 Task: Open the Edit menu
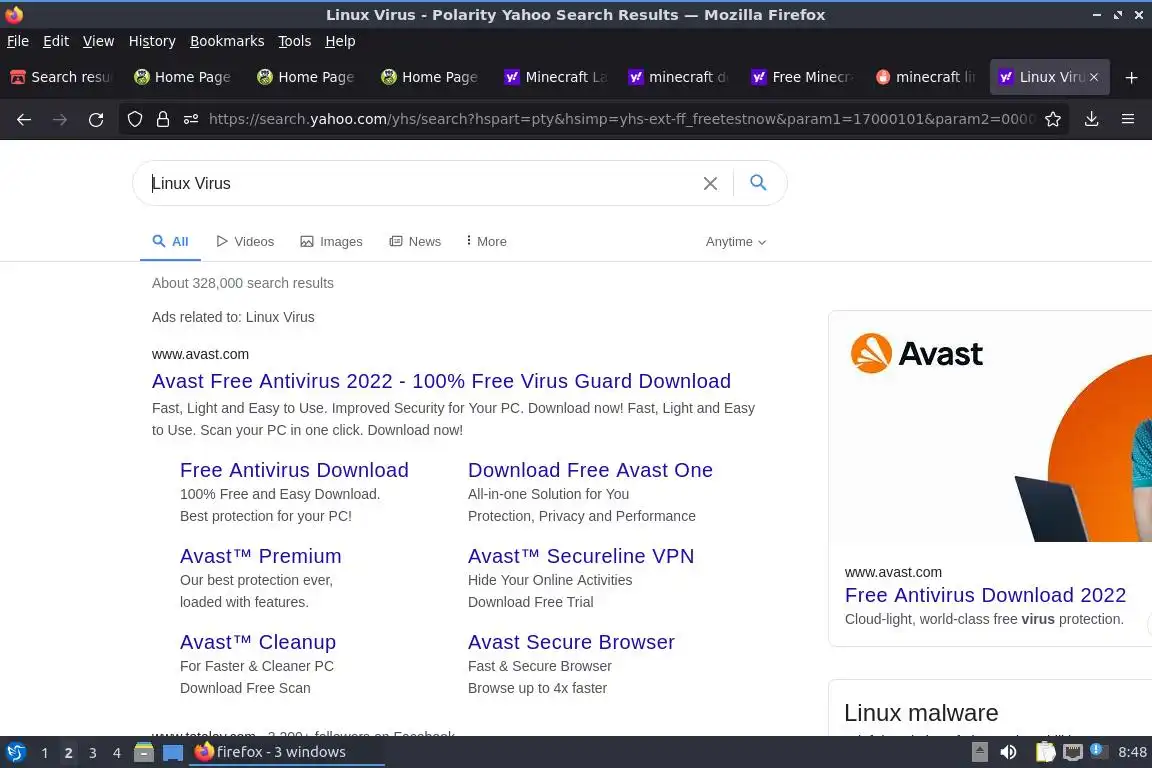pos(56,41)
